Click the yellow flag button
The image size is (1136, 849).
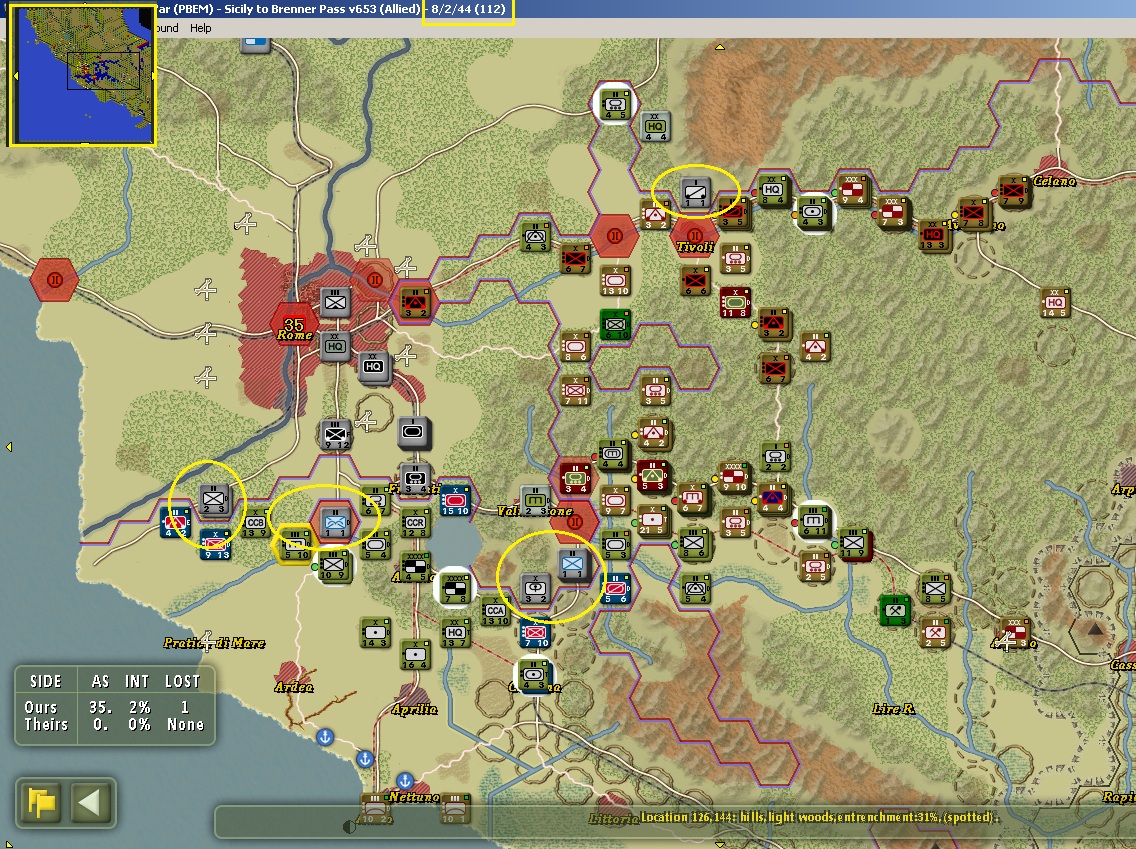click(x=41, y=803)
